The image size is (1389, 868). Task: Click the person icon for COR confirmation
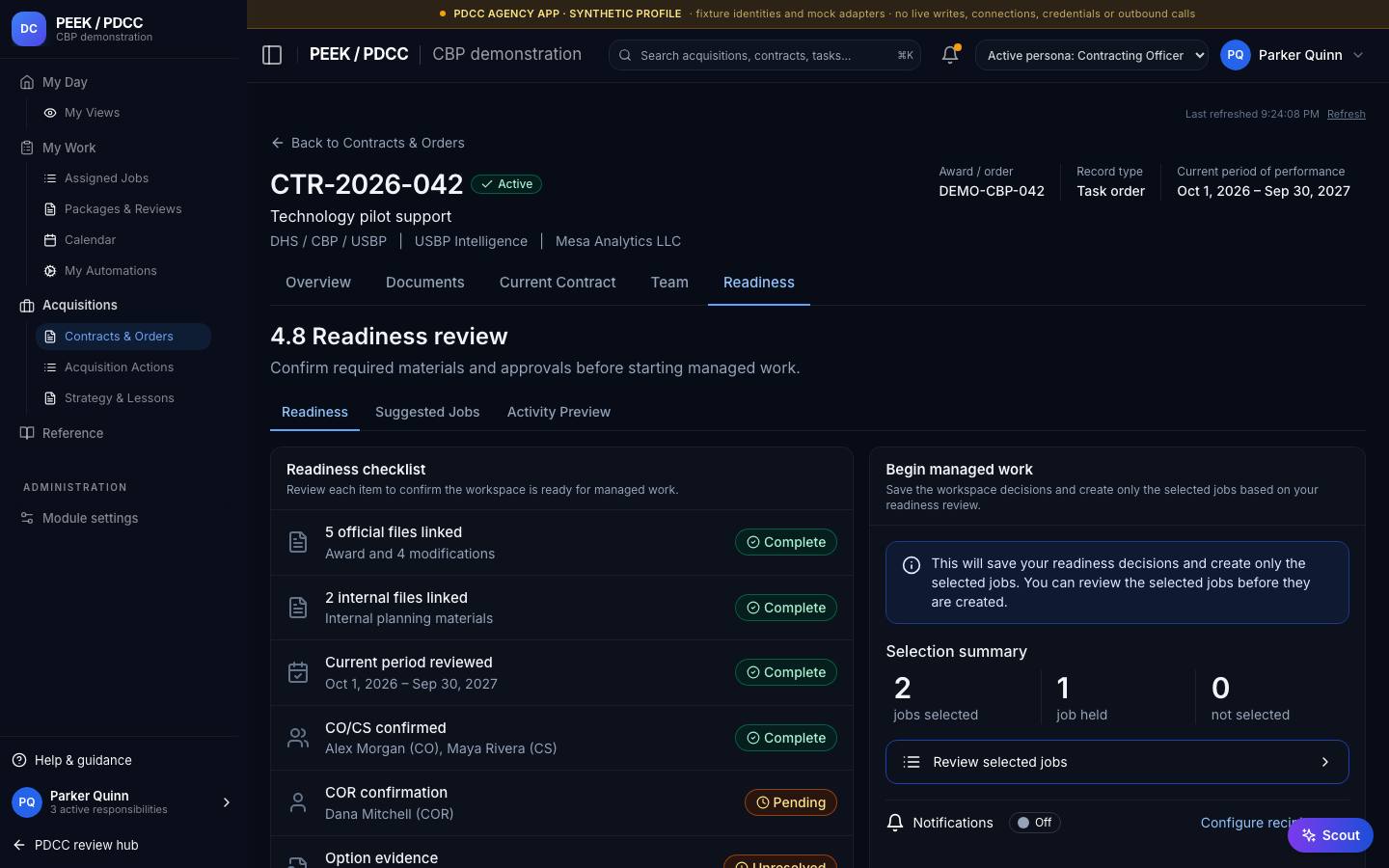(x=298, y=802)
